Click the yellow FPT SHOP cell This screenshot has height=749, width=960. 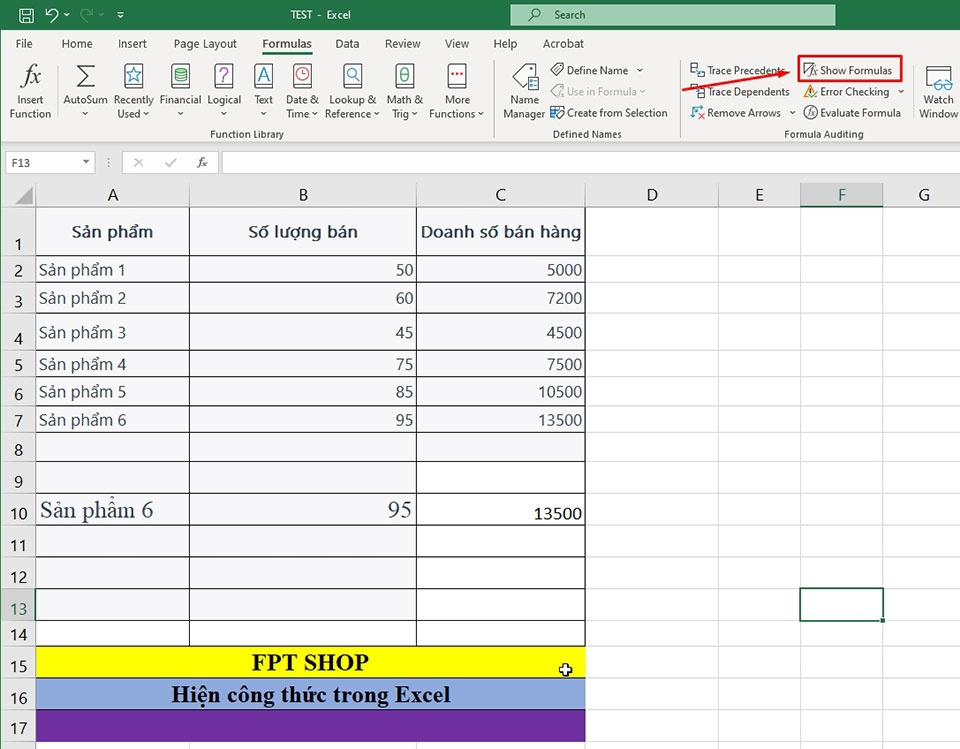310,662
